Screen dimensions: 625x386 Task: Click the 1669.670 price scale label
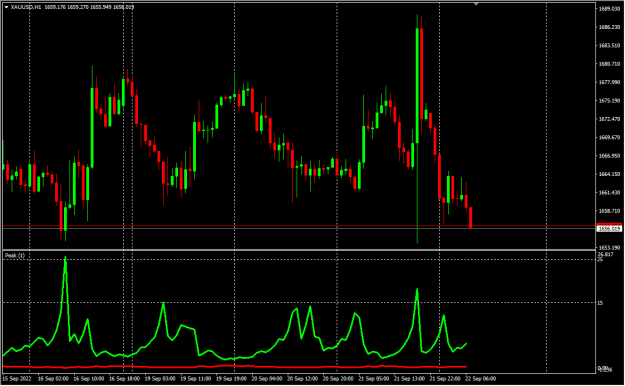coord(609,137)
